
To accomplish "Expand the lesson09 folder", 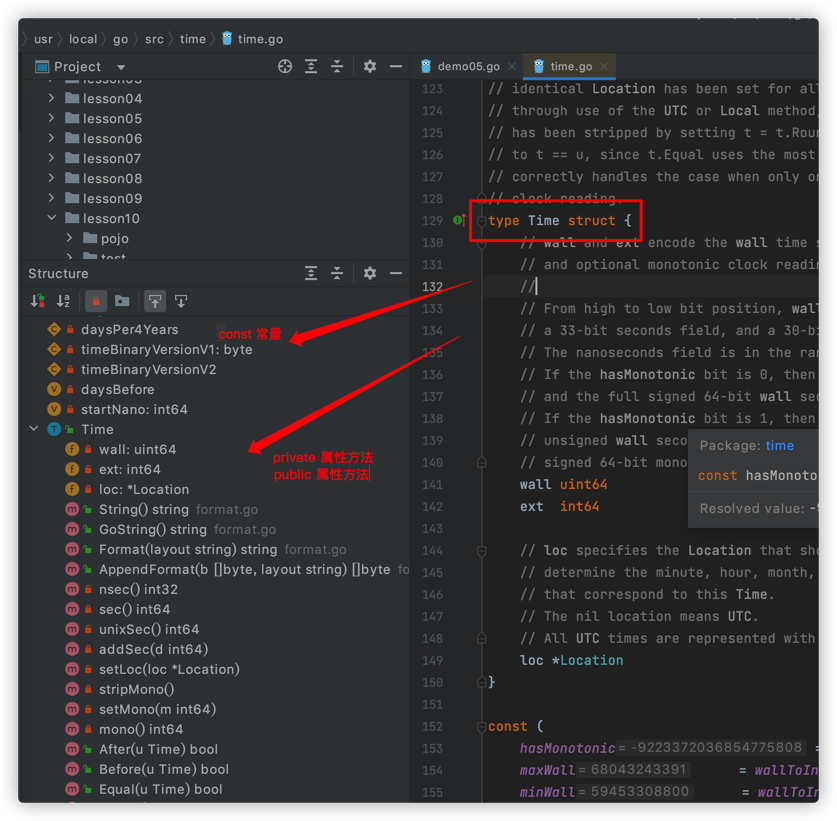I will coord(51,198).
